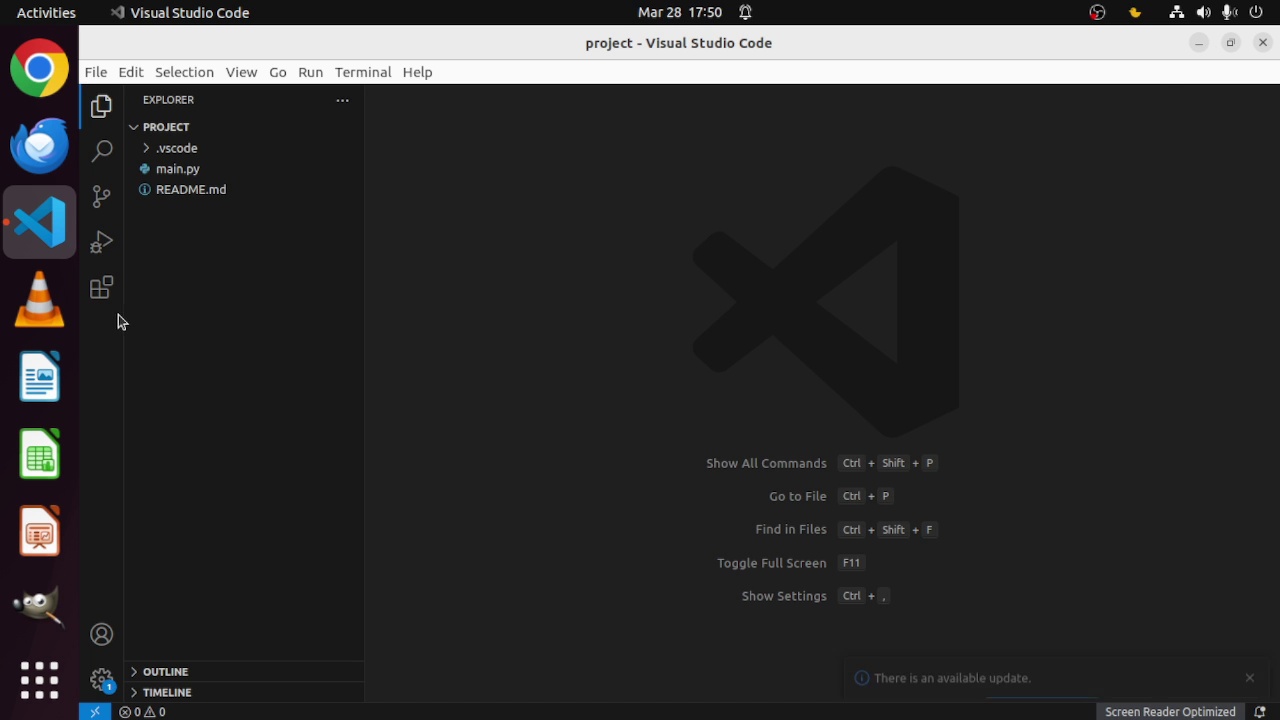The image size is (1280, 720).
Task: Click the remote window status bar icon
Action: tap(95, 712)
